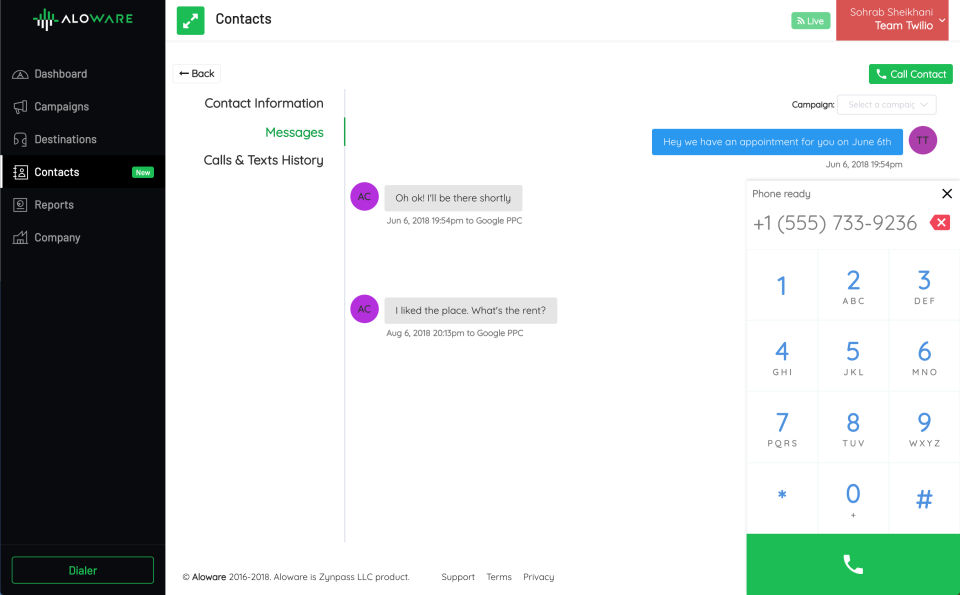The height and width of the screenshot is (595, 960).
Task: Close the phone dialer panel
Action: click(947, 194)
